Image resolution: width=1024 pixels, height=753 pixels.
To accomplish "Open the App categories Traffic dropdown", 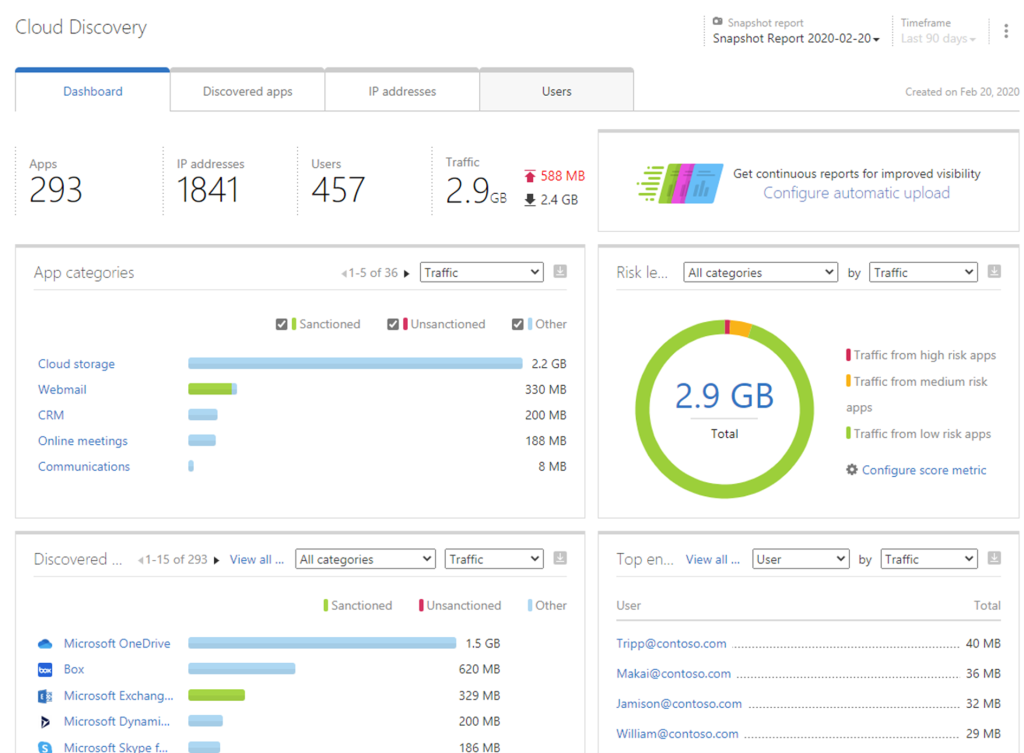I will [481, 272].
